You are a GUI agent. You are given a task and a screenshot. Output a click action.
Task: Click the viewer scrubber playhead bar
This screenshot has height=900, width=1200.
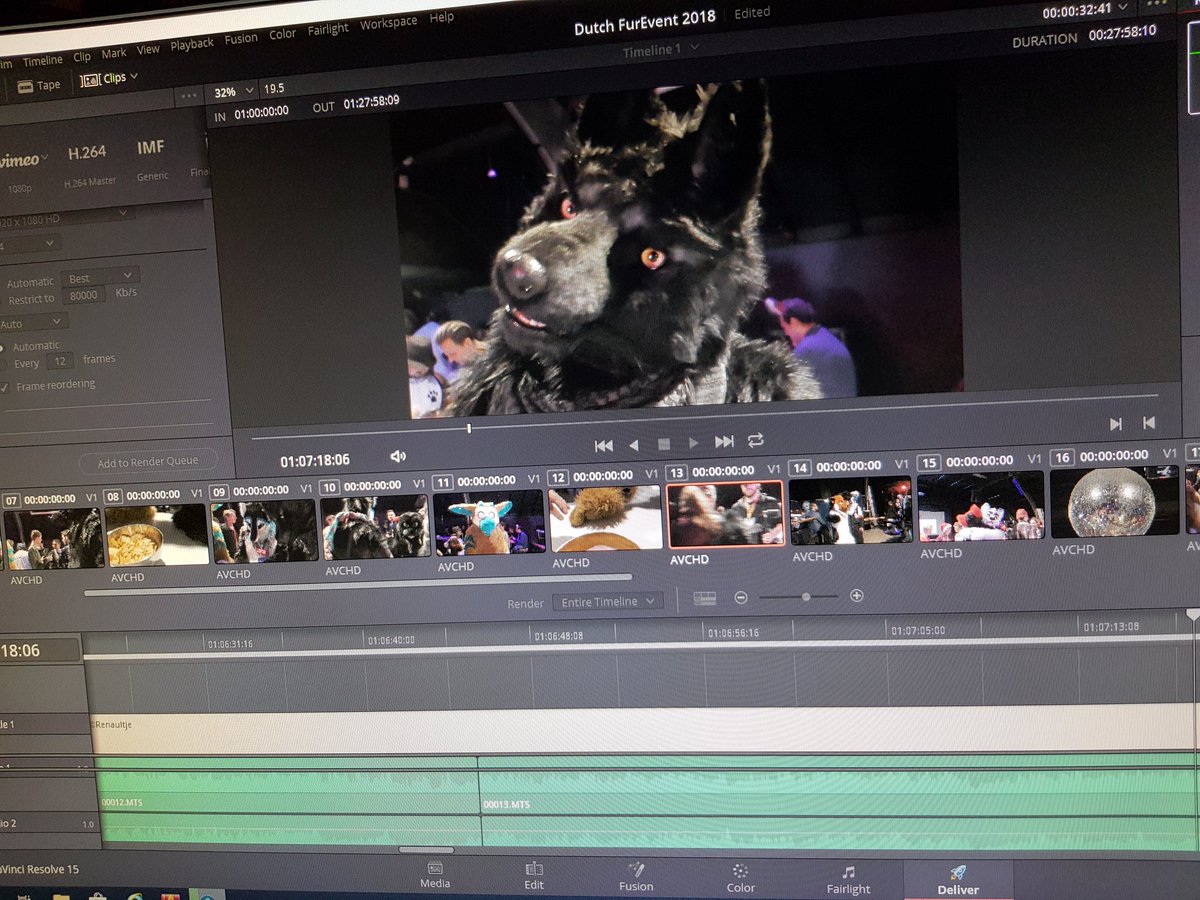[x=469, y=428]
